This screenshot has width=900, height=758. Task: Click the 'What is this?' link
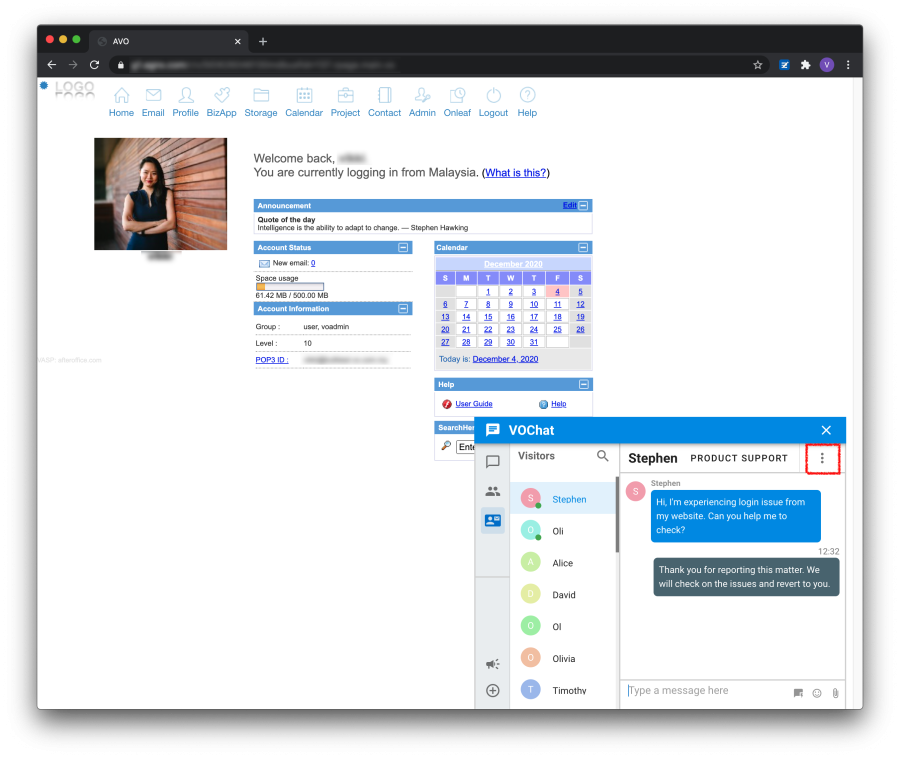pyautogui.click(x=515, y=172)
